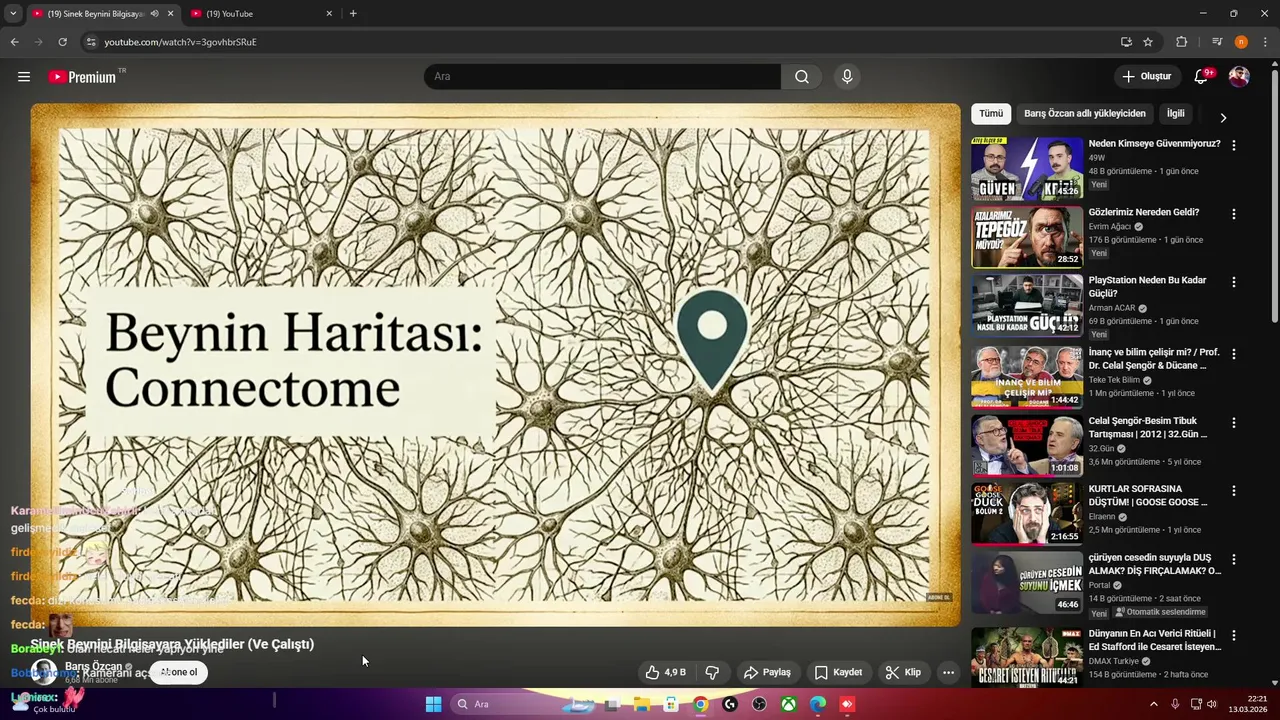Close the second YouTube tab

[x=329, y=14]
